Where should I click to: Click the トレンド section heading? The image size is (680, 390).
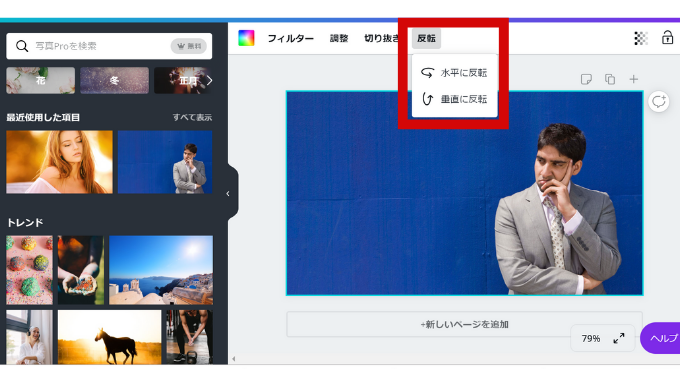pyautogui.click(x=25, y=223)
